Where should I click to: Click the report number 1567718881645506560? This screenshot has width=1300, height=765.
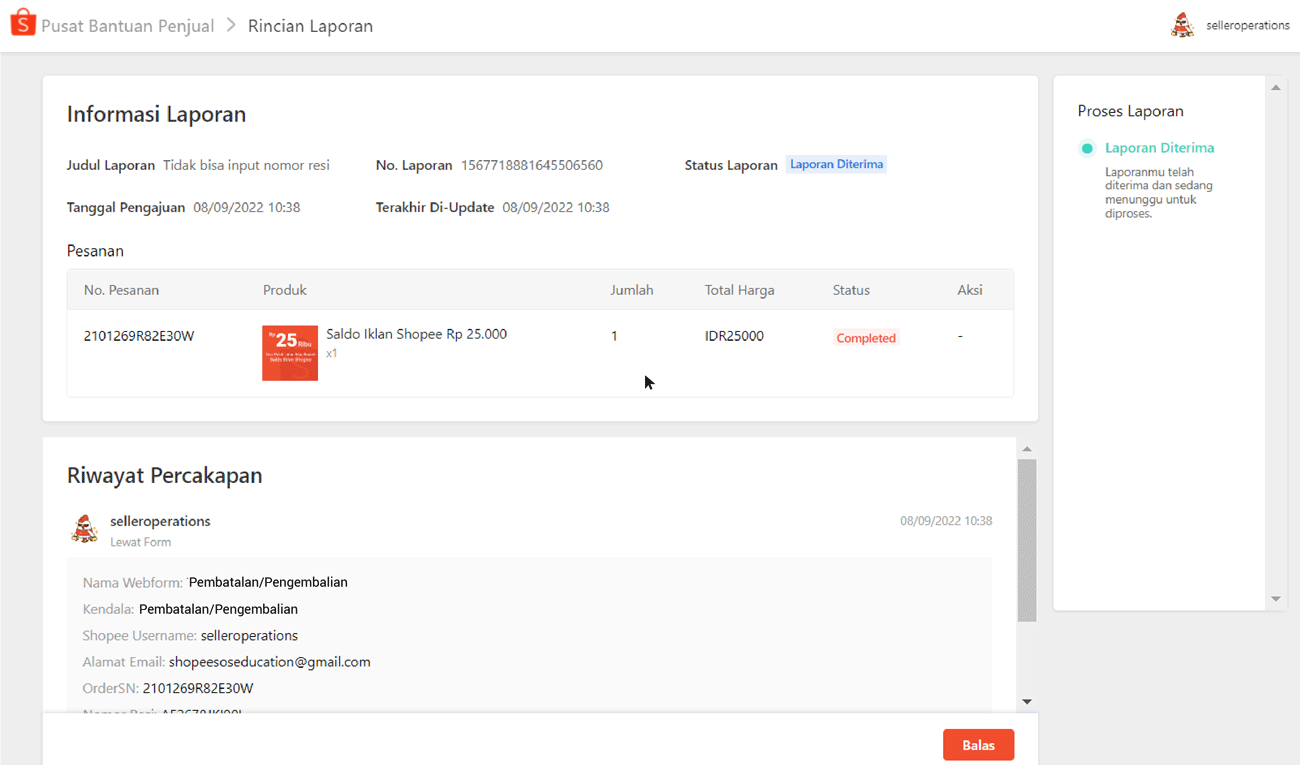pyautogui.click(x=531, y=165)
